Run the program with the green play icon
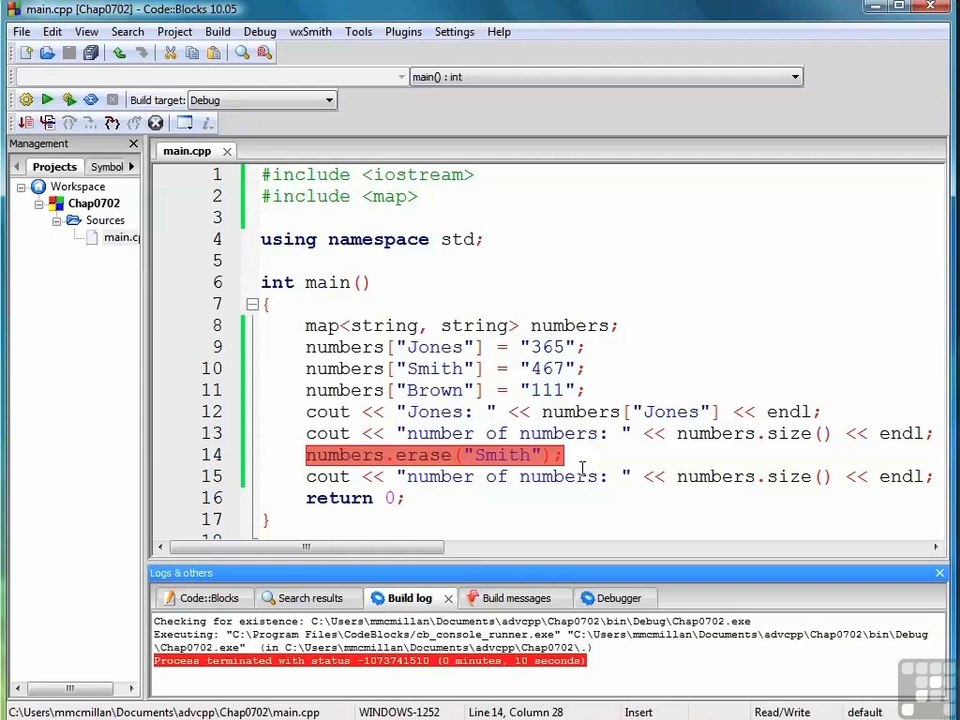The width and height of the screenshot is (960, 720). coord(47,100)
